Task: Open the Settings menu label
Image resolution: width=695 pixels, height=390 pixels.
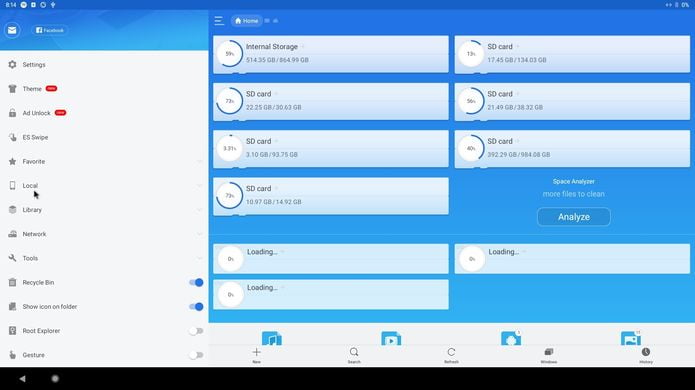Action: click(x=34, y=64)
